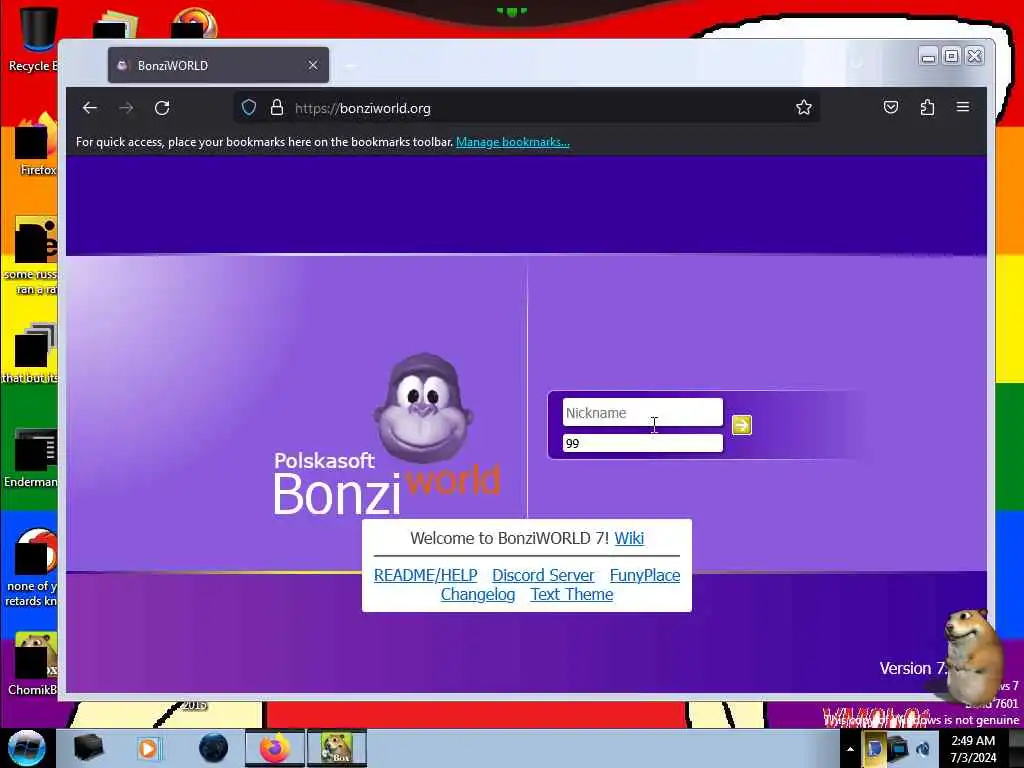Maximize the Firefox window
1024x768 pixels.
click(x=952, y=57)
